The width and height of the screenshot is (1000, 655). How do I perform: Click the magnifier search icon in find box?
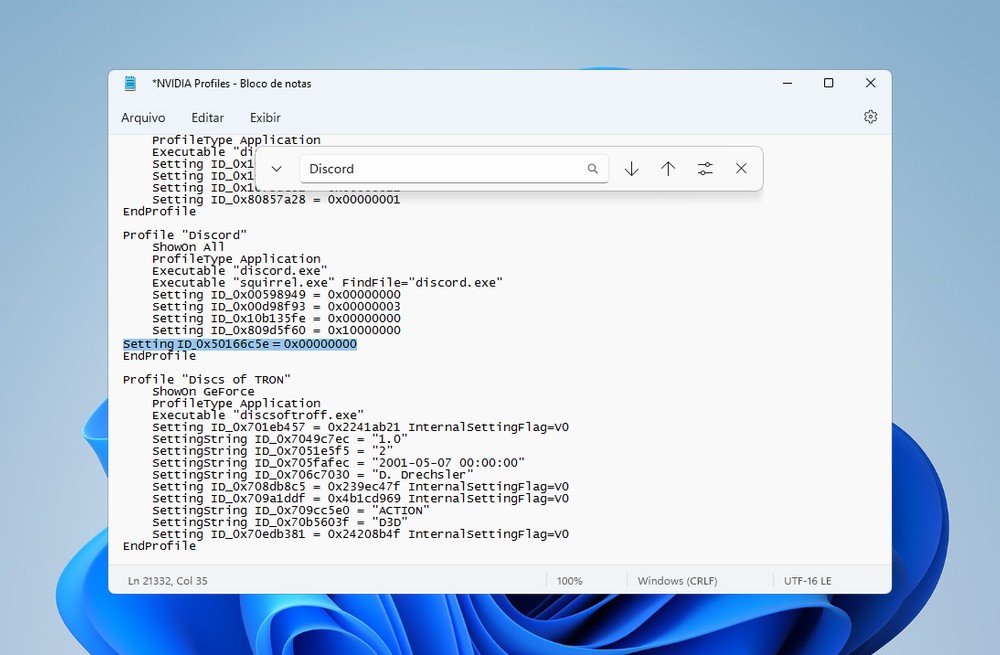592,168
